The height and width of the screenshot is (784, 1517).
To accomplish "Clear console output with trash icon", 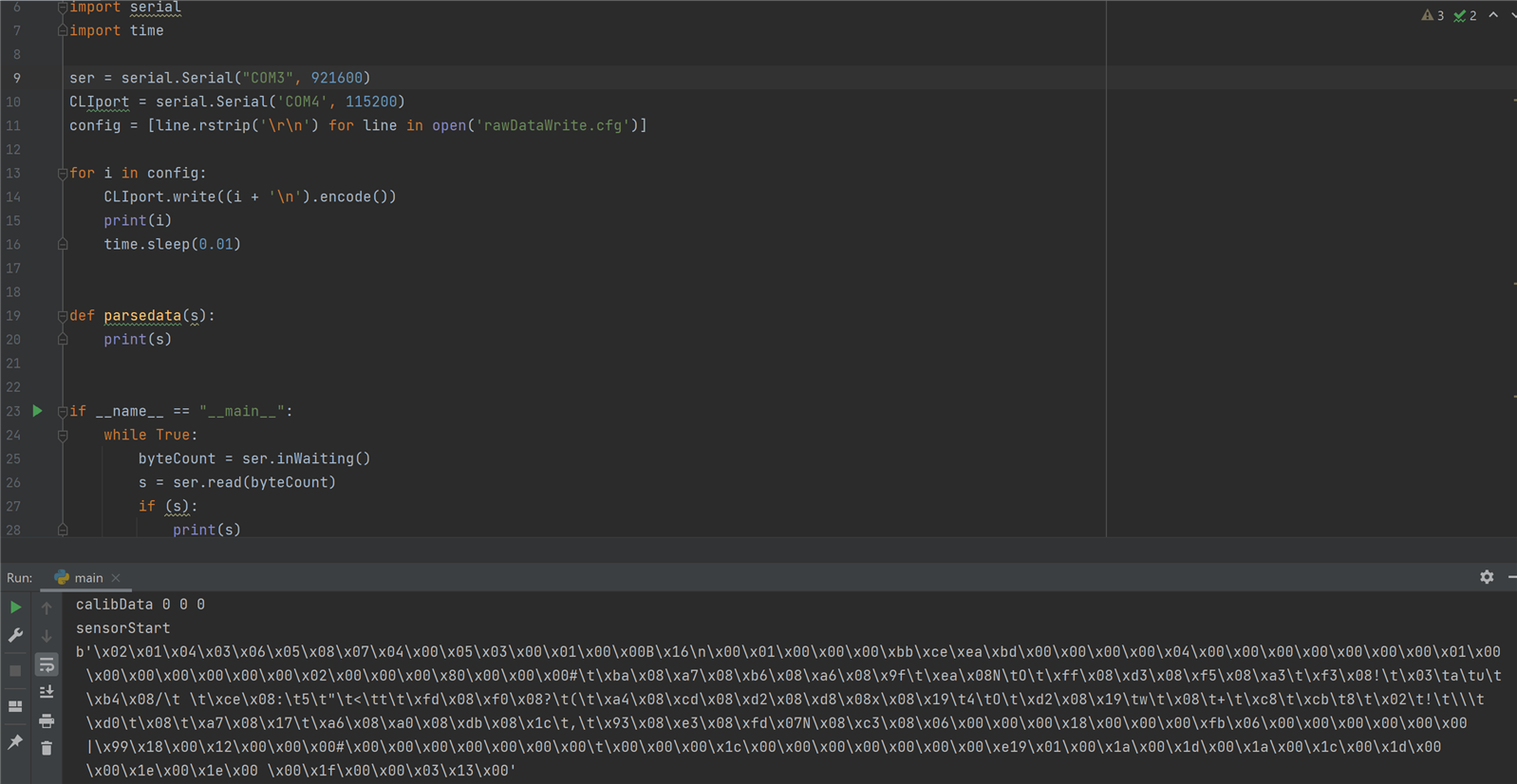I will click(47, 749).
